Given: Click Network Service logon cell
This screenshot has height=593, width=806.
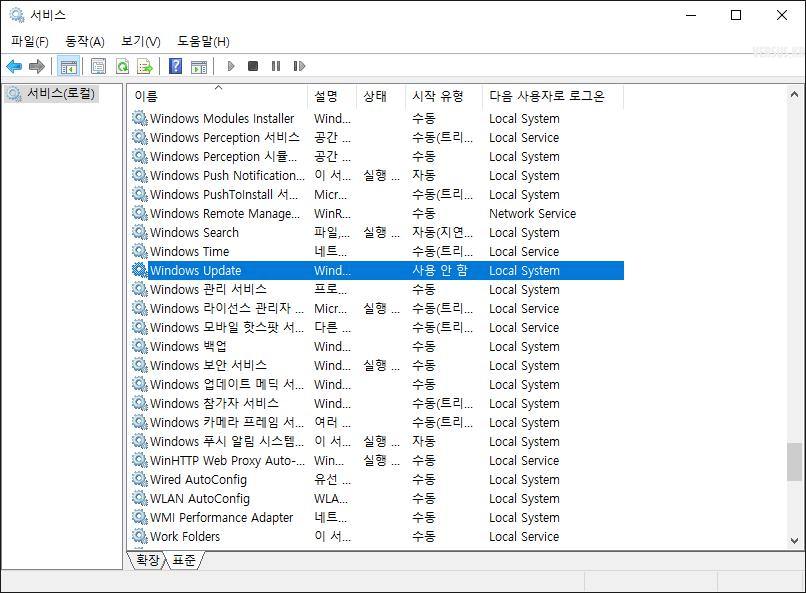Looking at the screenshot, I should pos(533,213).
